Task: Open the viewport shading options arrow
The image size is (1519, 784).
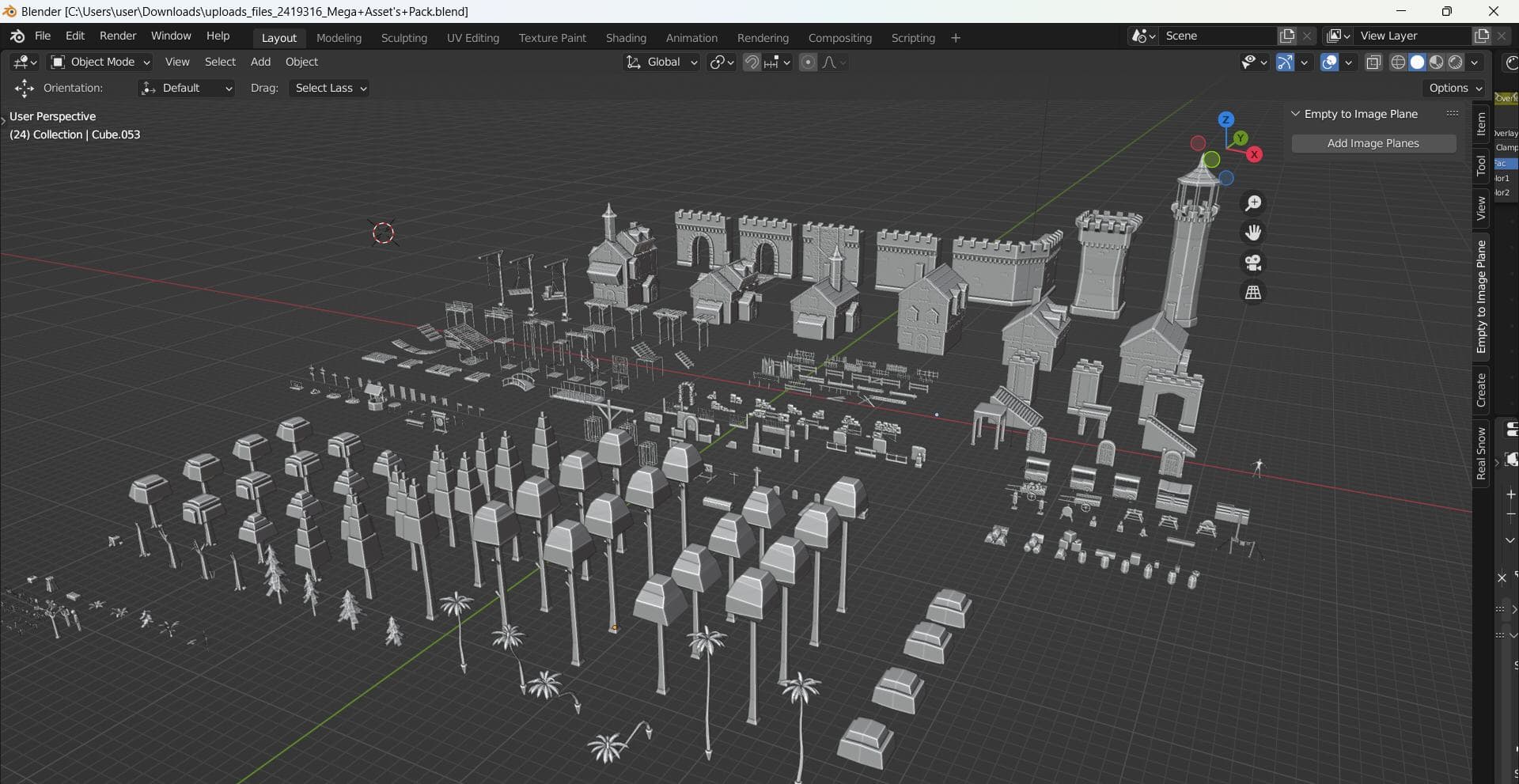Action: pos(1475,62)
